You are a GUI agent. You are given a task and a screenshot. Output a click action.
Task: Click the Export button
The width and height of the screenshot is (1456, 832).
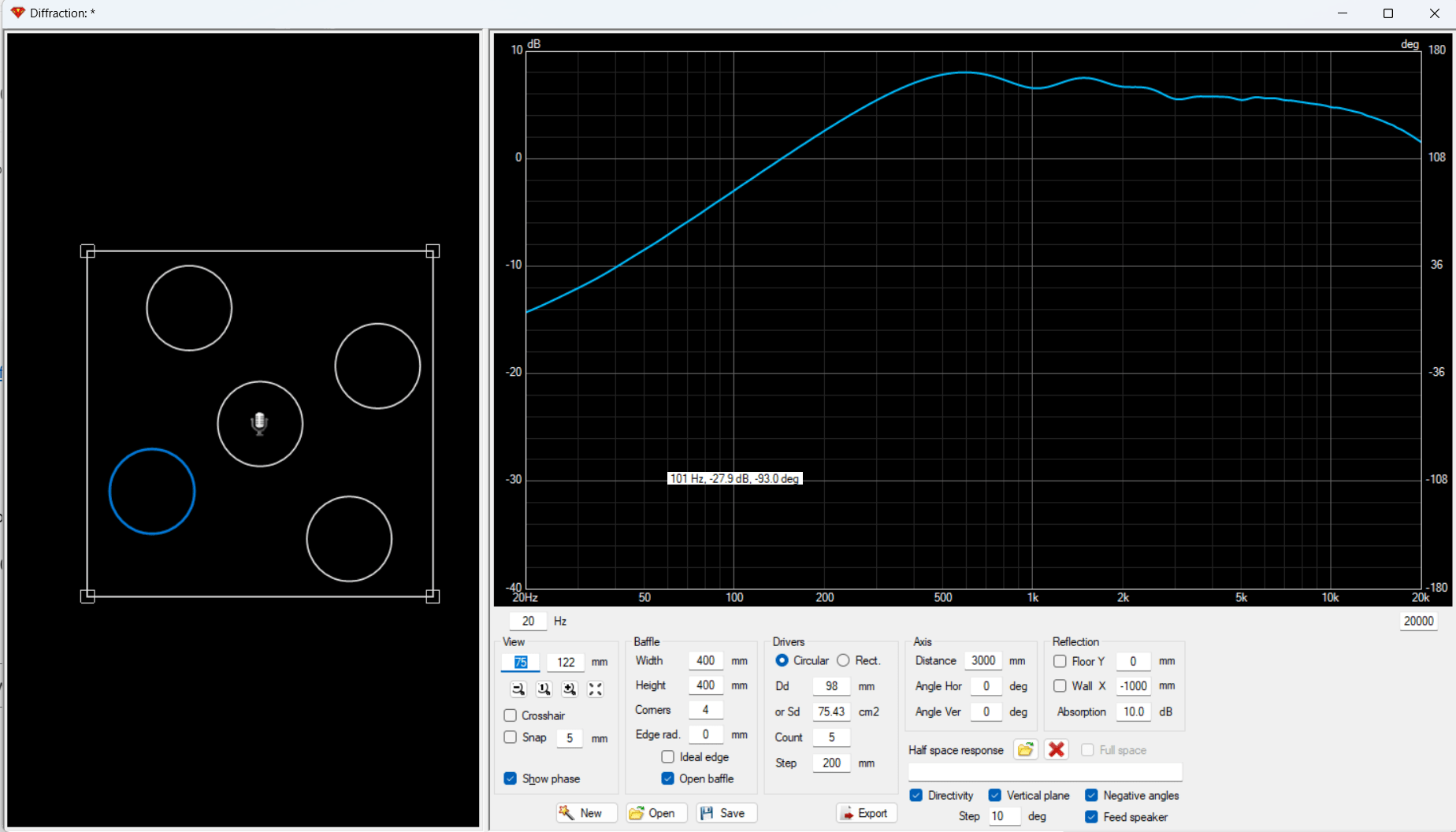(x=867, y=813)
